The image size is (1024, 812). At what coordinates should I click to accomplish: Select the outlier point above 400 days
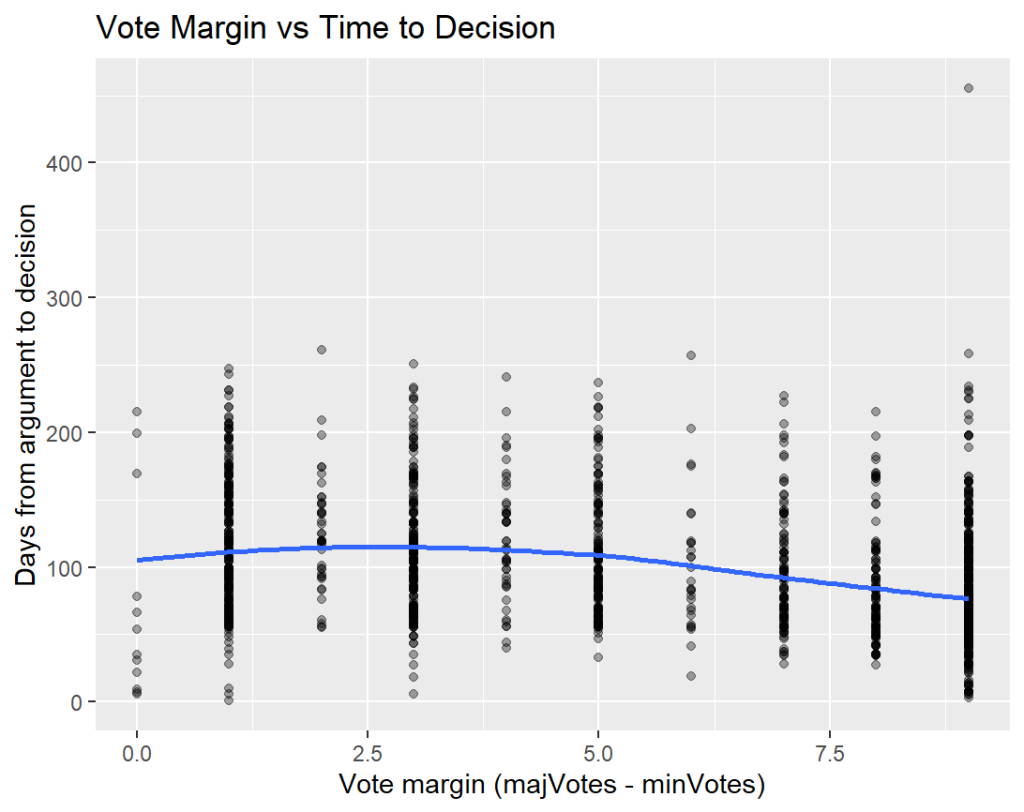[x=968, y=88]
